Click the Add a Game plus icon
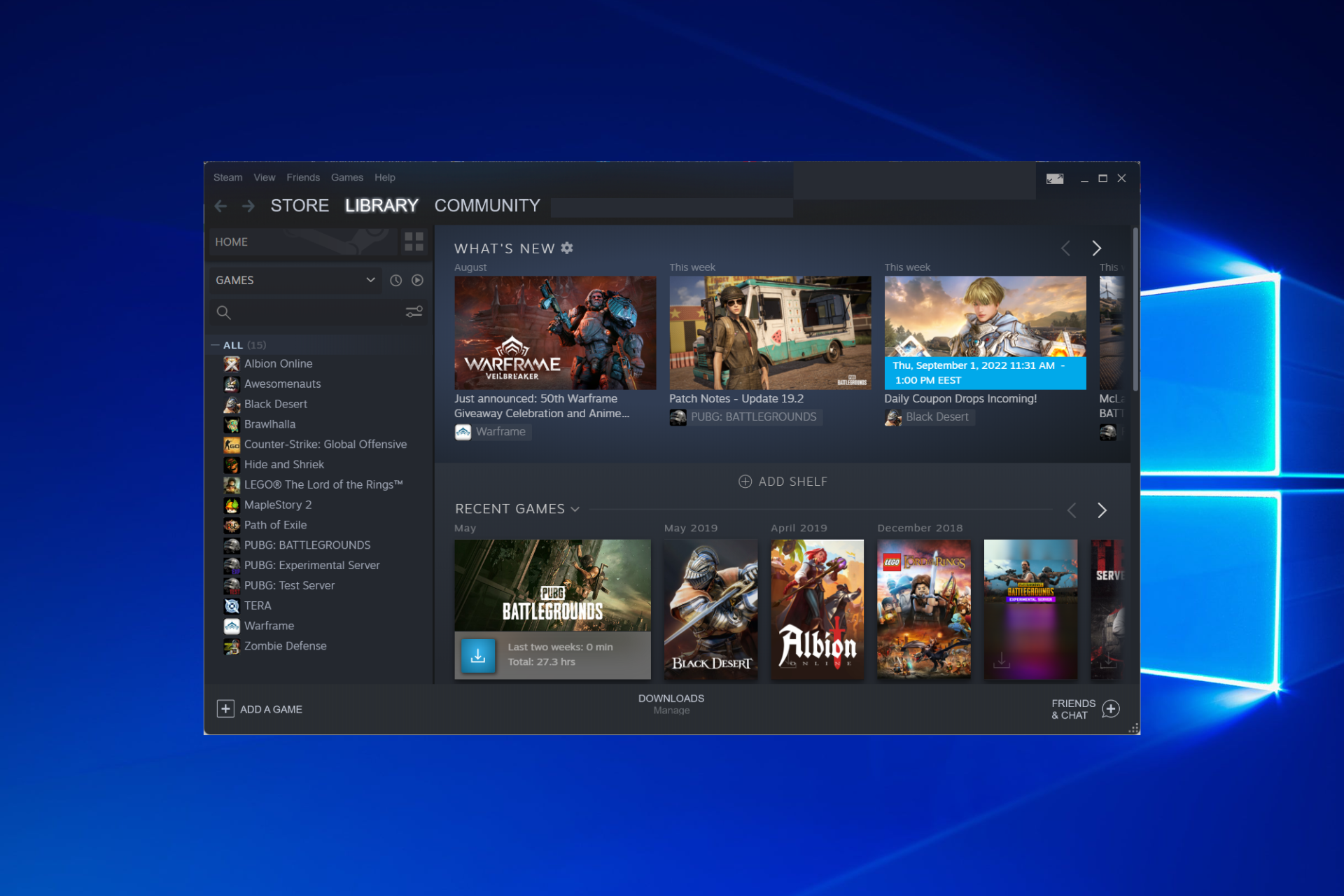Screen dimensions: 1344x896 (x=225, y=709)
